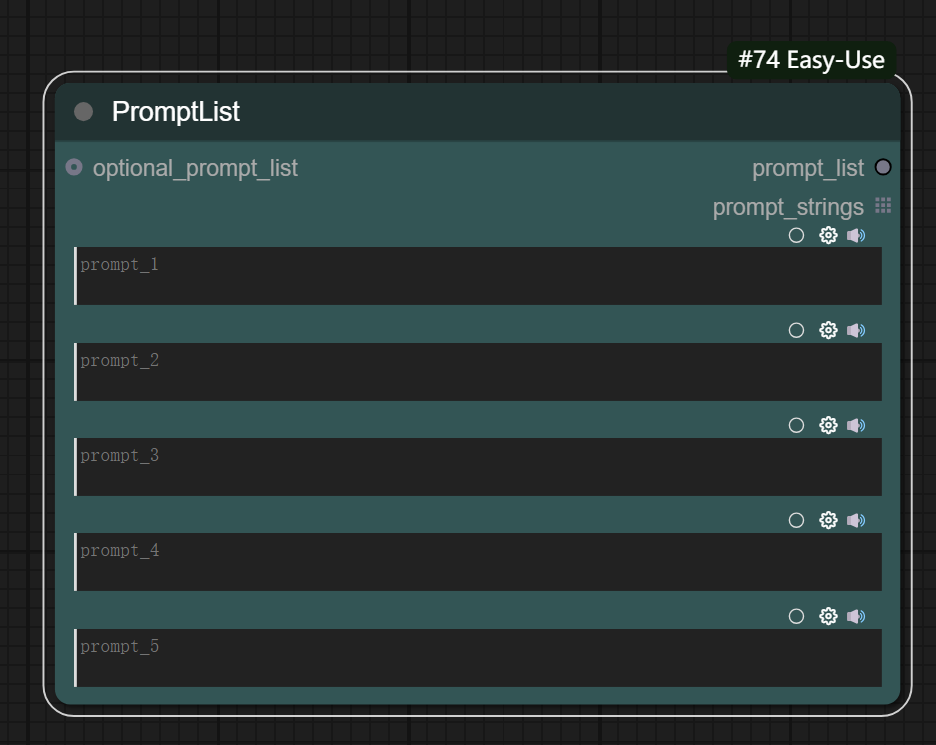Select the PromptList node title

(176, 112)
